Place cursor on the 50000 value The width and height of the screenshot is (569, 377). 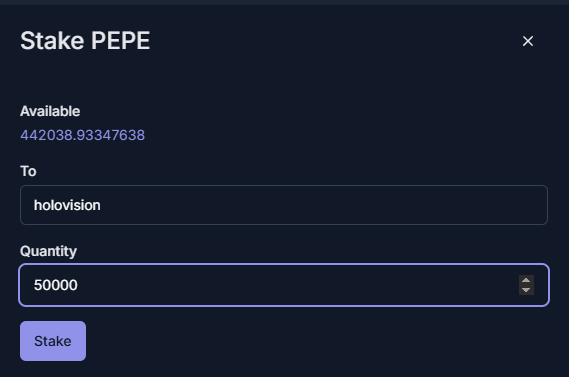click(x=56, y=285)
